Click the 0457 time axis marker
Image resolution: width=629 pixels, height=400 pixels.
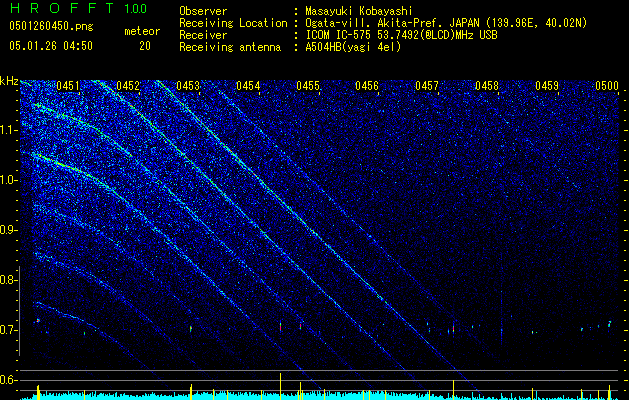pos(427,86)
